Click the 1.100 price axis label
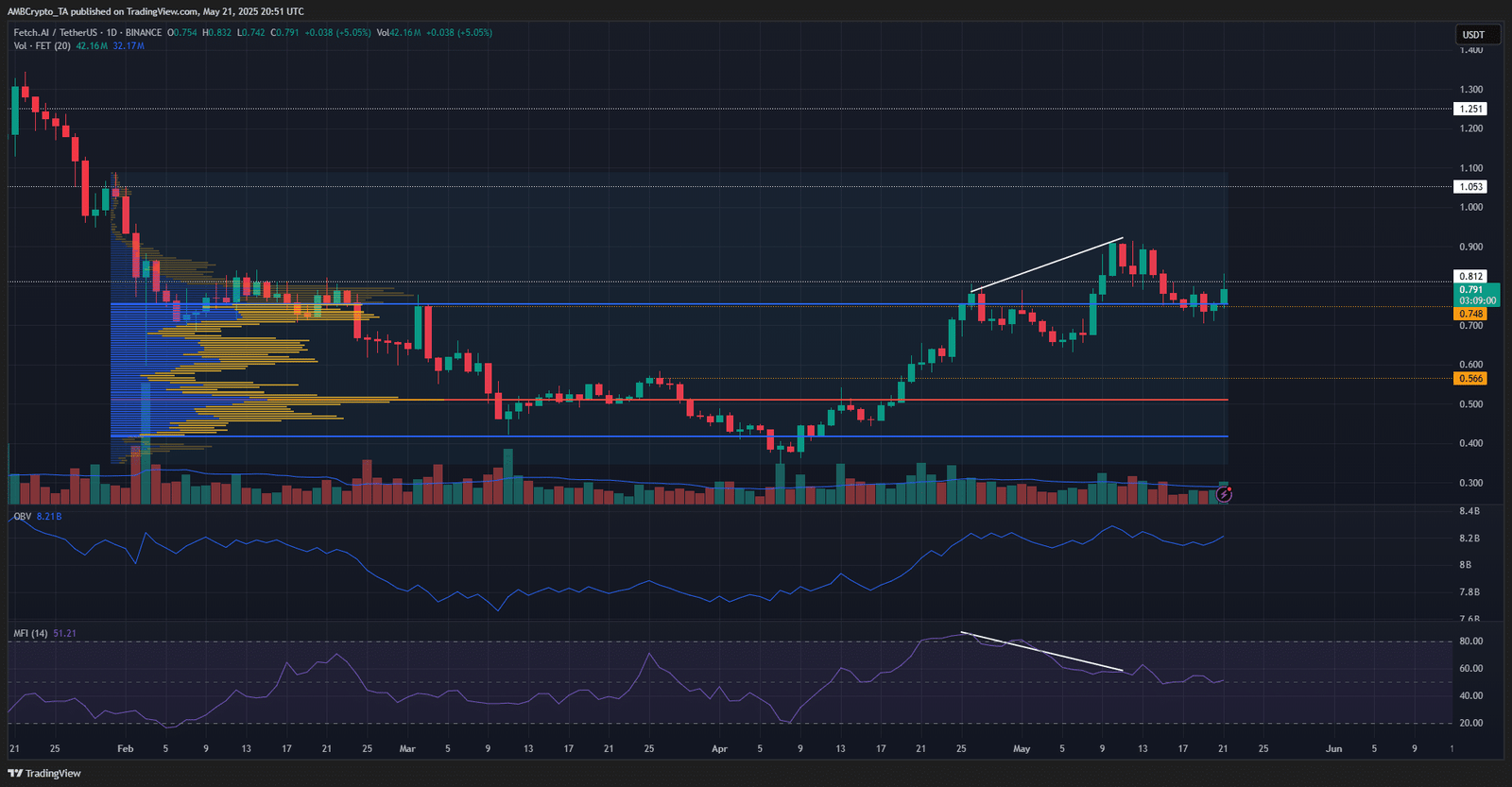1512x787 pixels. [x=1471, y=168]
